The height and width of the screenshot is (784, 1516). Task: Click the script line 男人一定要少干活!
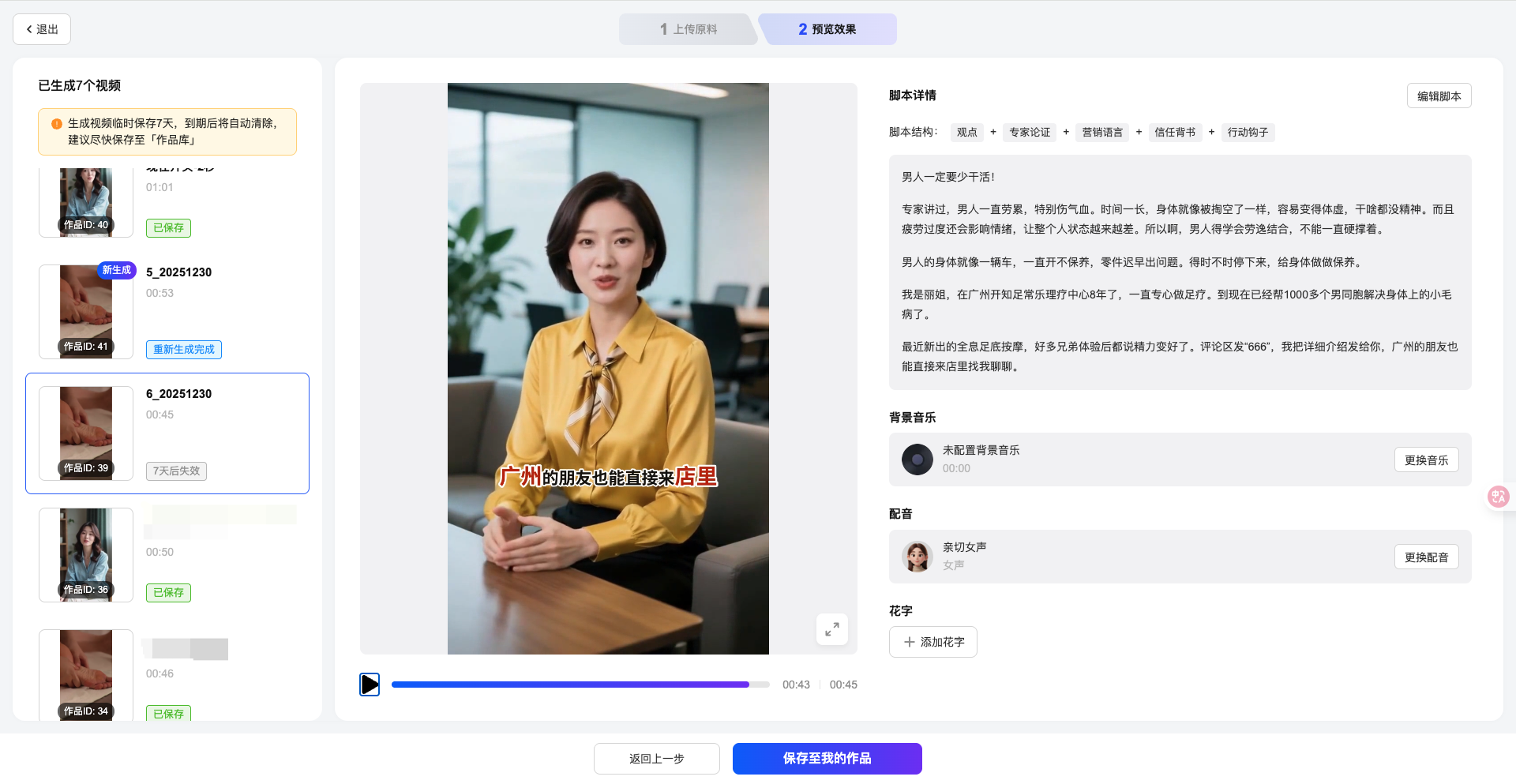coord(948,177)
